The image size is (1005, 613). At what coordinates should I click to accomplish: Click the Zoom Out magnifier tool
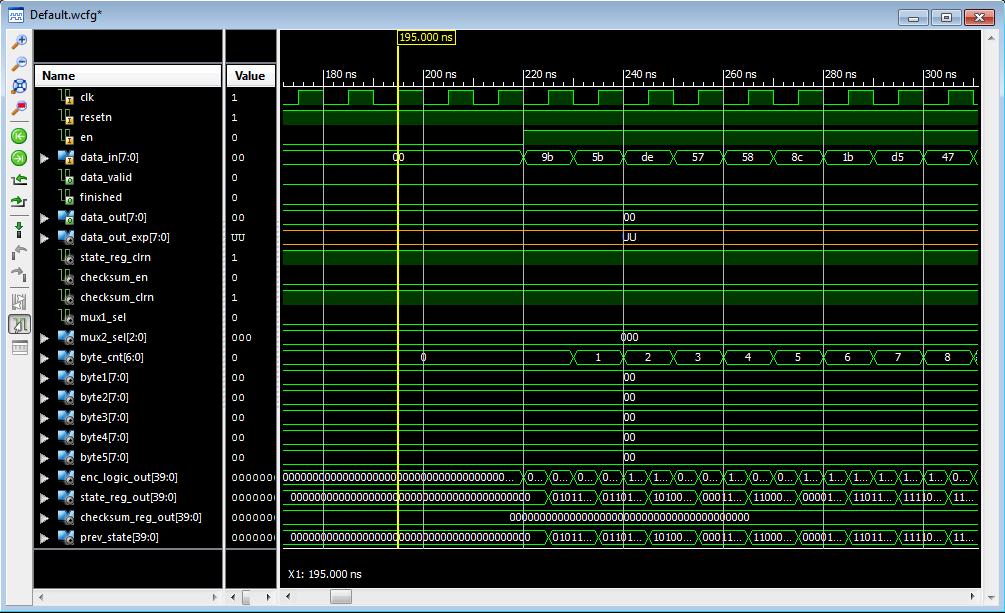(x=19, y=63)
